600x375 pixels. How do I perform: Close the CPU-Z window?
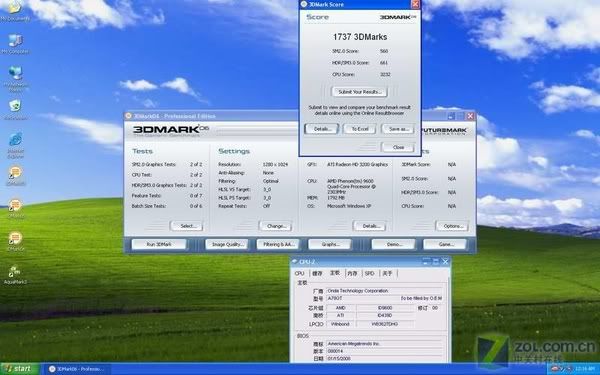[445, 262]
